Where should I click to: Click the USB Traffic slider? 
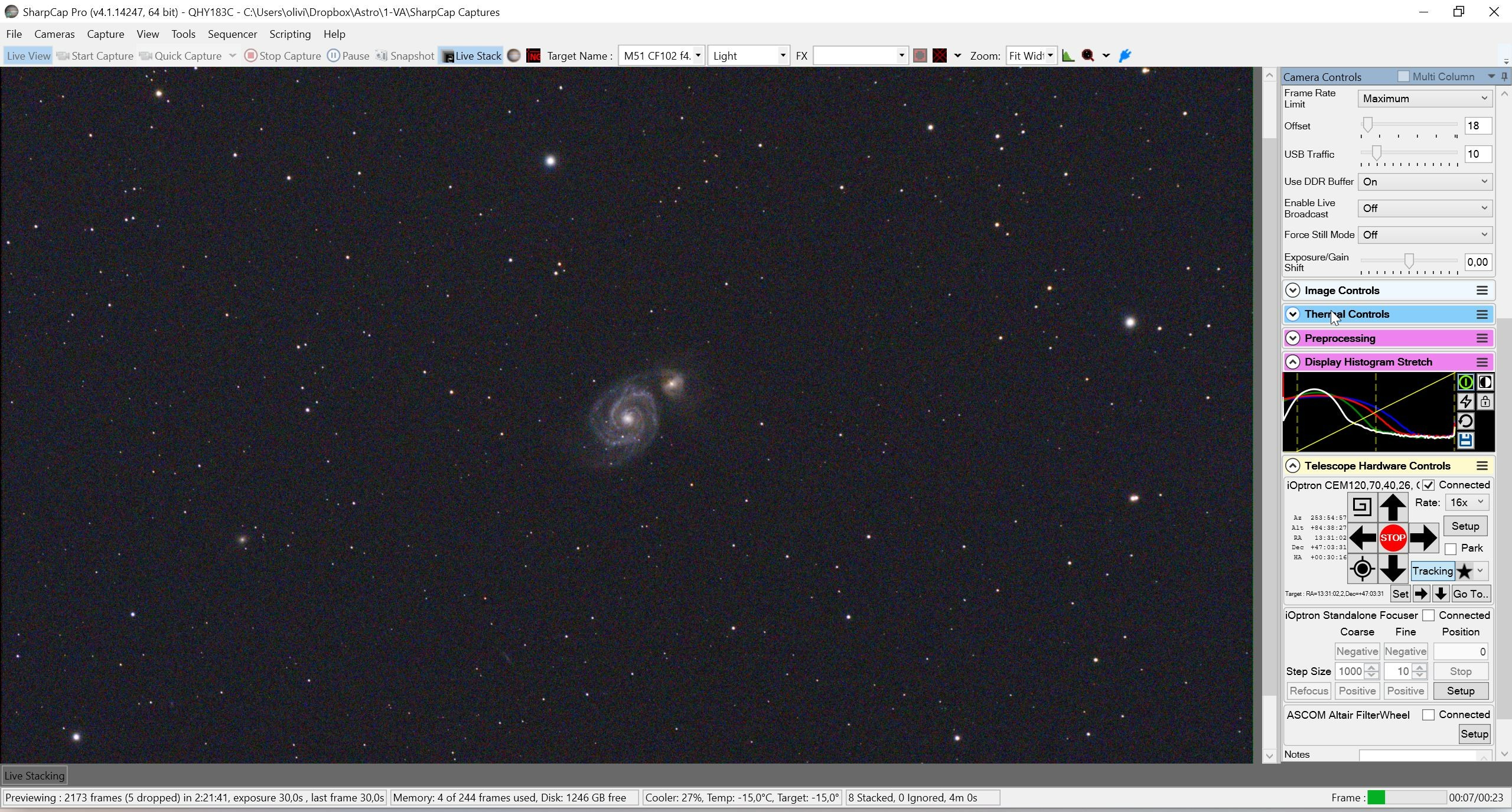pos(1409,154)
